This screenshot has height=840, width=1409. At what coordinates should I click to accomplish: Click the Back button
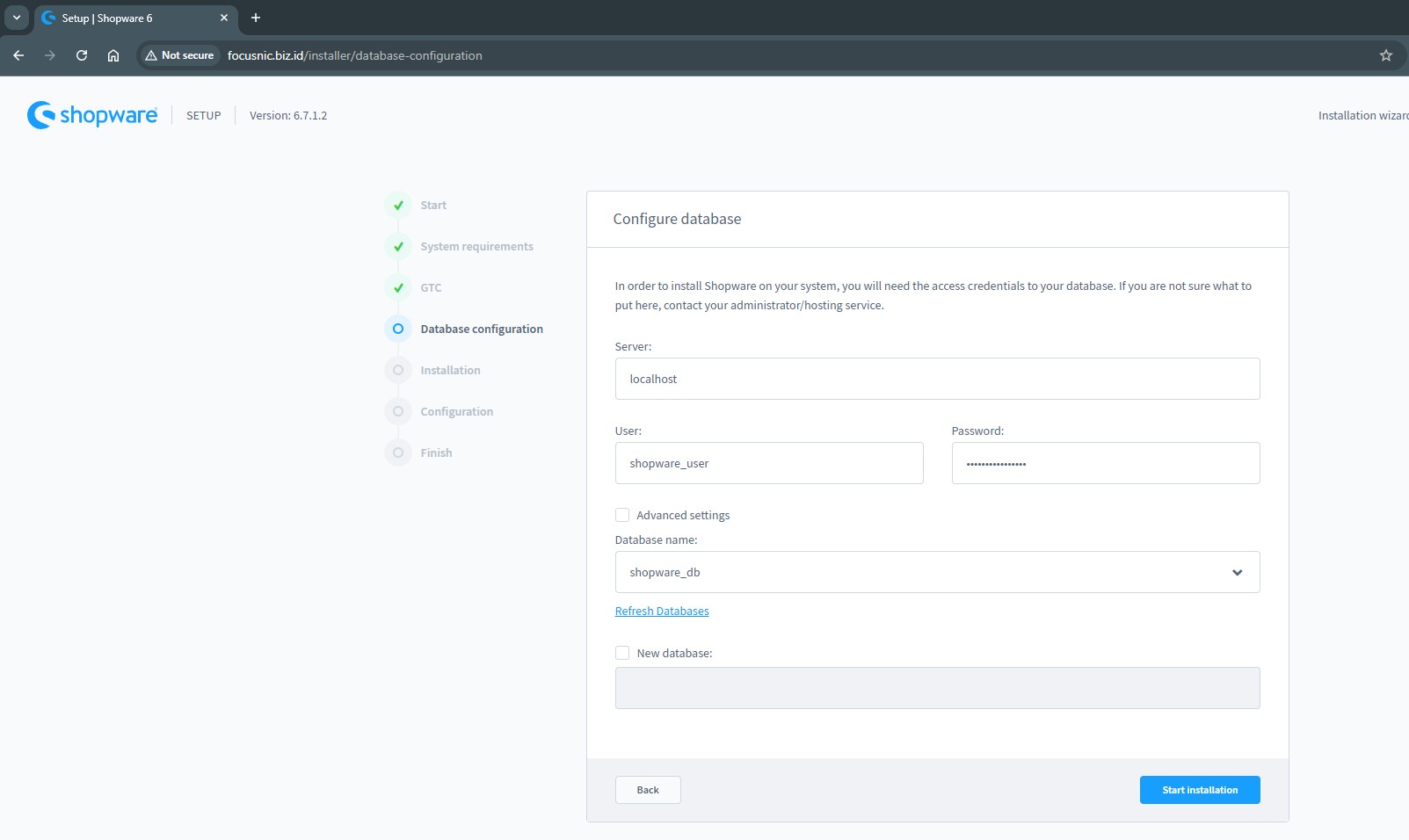point(648,790)
